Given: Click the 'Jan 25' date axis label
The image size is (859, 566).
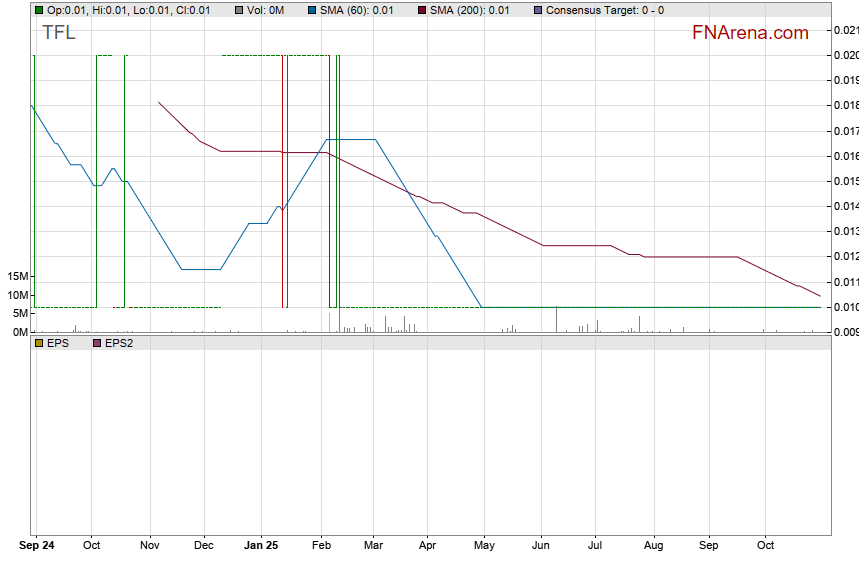Looking at the screenshot, I should point(261,546).
